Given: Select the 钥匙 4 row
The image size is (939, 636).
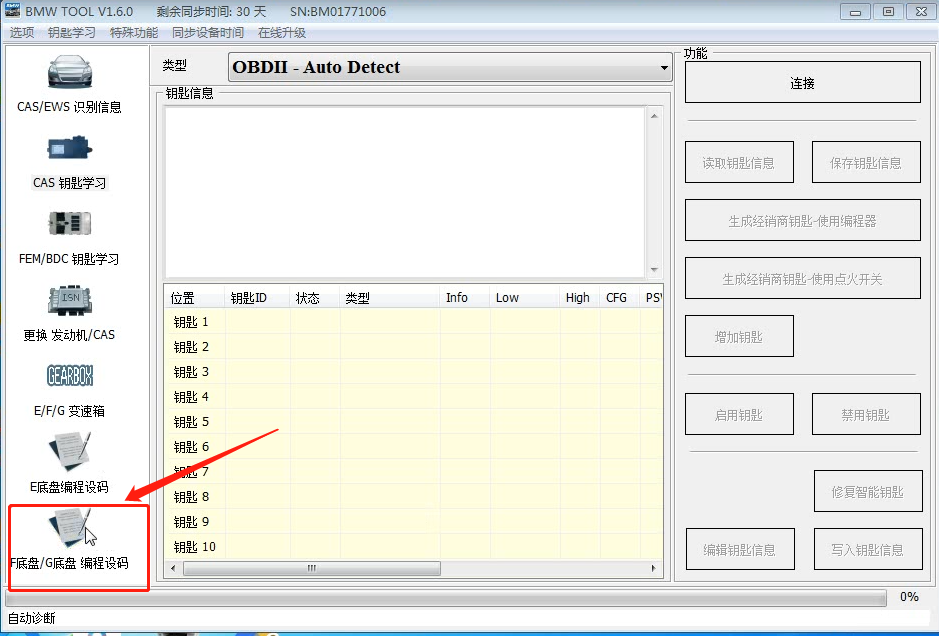Looking at the screenshot, I should [413, 397].
